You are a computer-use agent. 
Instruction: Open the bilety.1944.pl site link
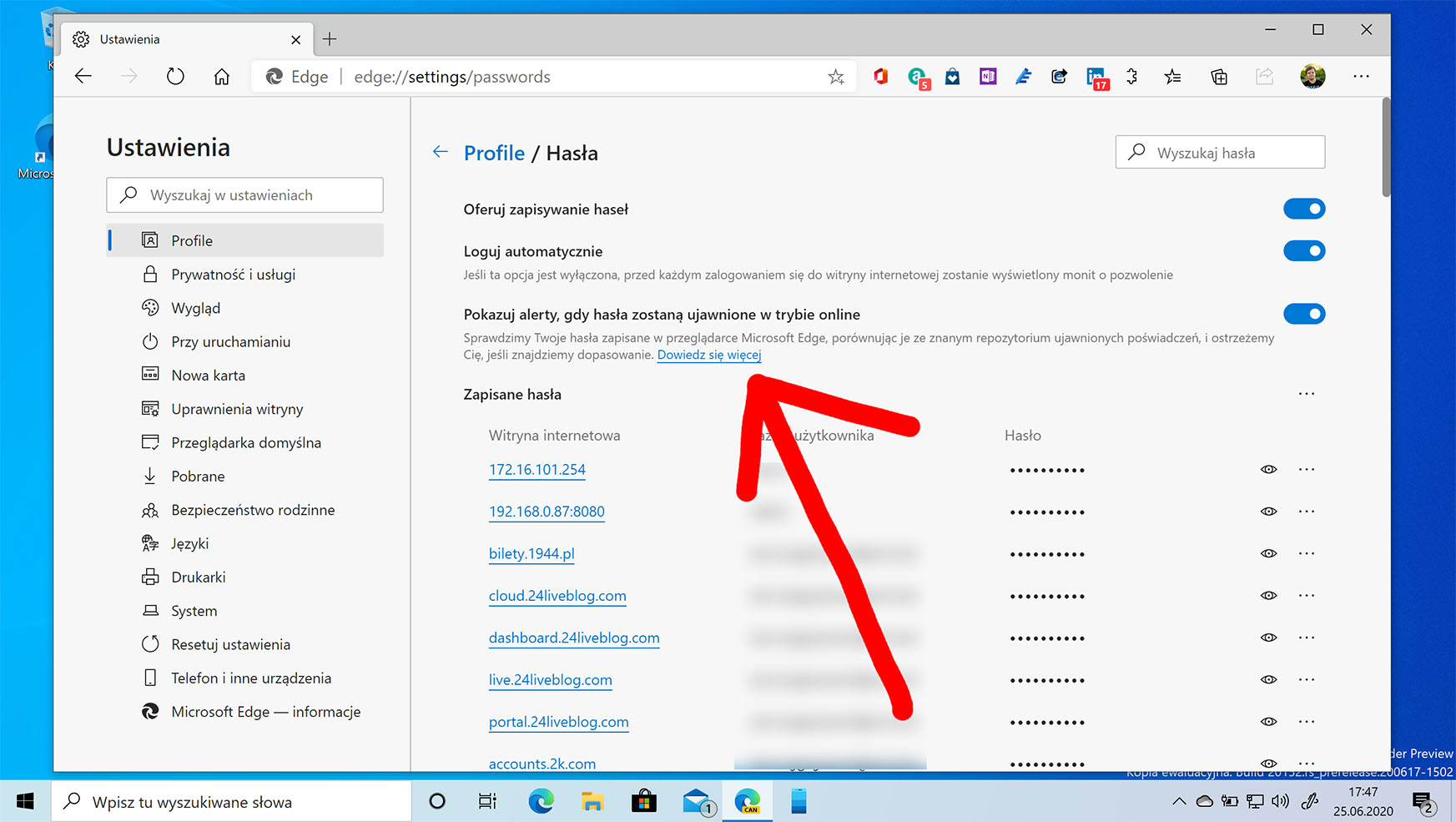coord(532,554)
